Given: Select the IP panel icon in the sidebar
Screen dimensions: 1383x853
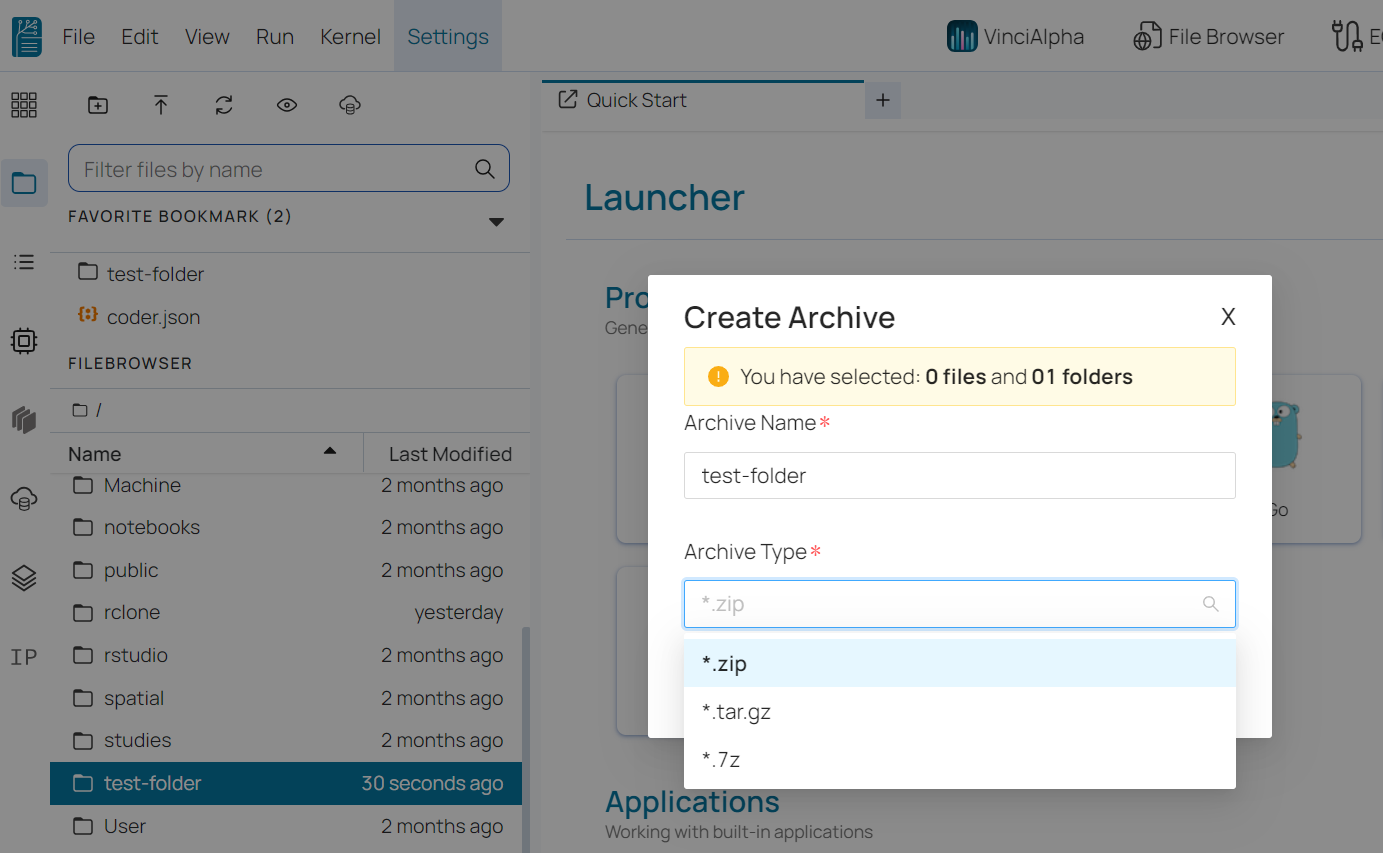Looking at the screenshot, I should point(23,656).
